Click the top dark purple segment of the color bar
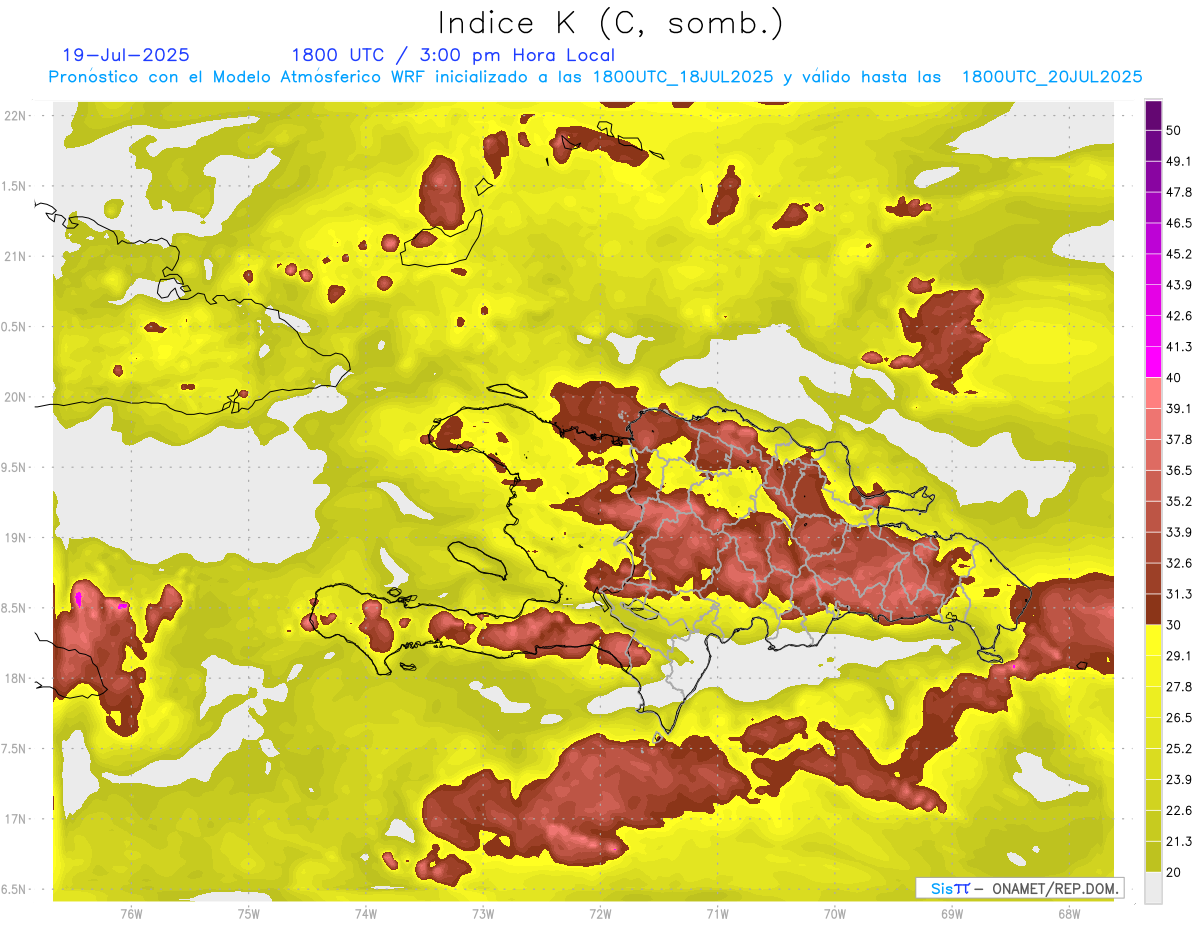1200x927 pixels. point(1153,116)
